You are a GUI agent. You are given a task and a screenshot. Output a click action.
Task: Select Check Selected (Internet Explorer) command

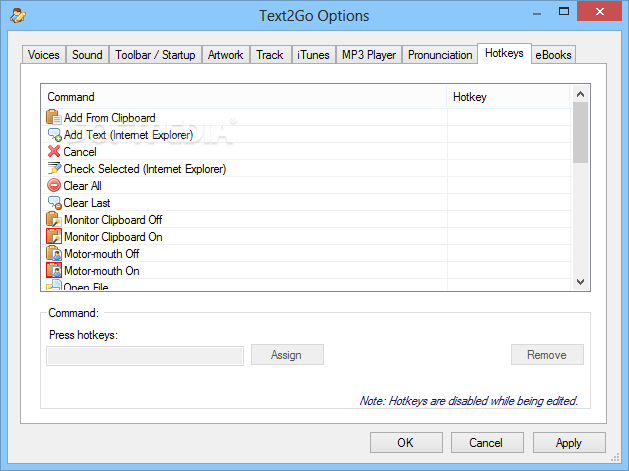(306, 169)
